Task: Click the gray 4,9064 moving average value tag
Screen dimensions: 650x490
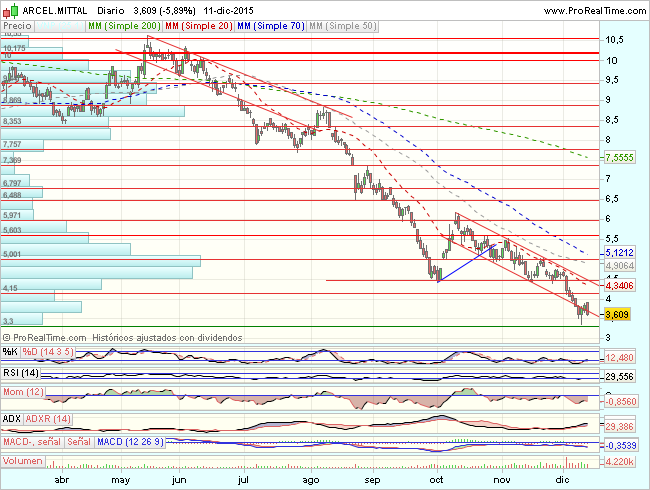Action: click(619, 266)
